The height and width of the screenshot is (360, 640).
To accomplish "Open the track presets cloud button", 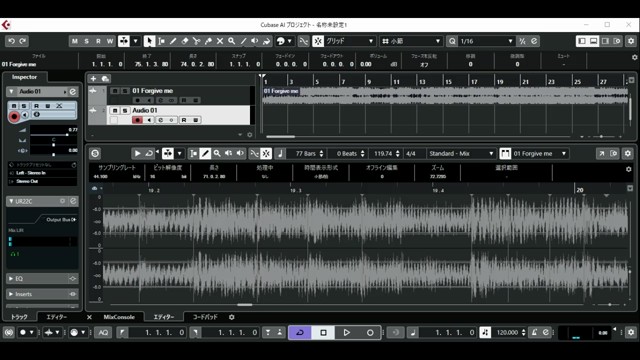I will pos(105,78).
